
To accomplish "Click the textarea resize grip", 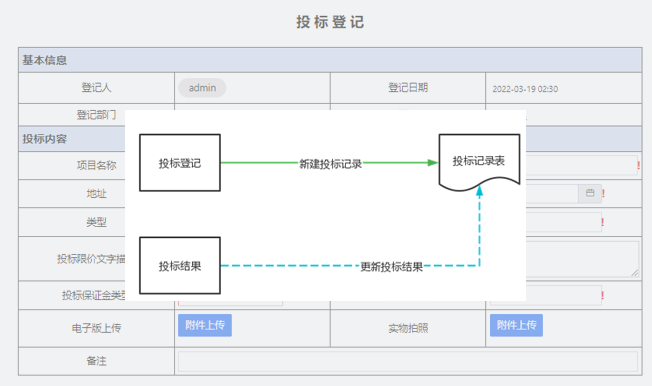I will 634,273.
